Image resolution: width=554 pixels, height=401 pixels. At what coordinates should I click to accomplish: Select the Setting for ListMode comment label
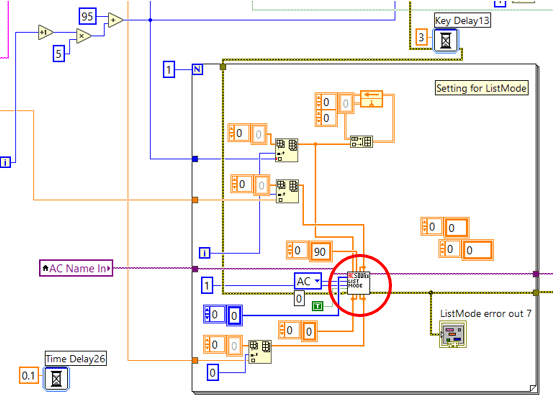481,88
